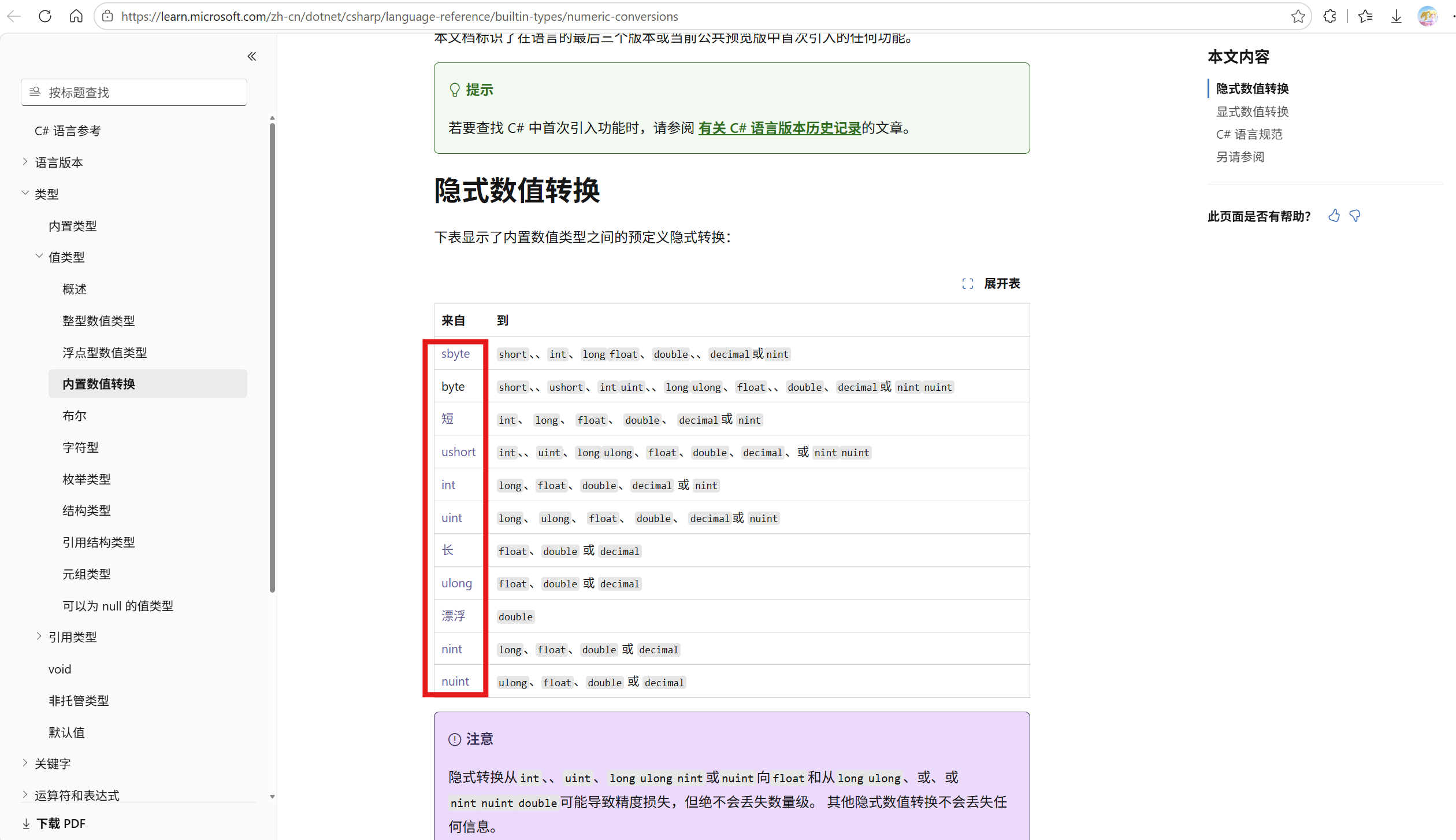Click the 来自 table column header
Screen dimensions: 1456x840
tap(454, 320)
